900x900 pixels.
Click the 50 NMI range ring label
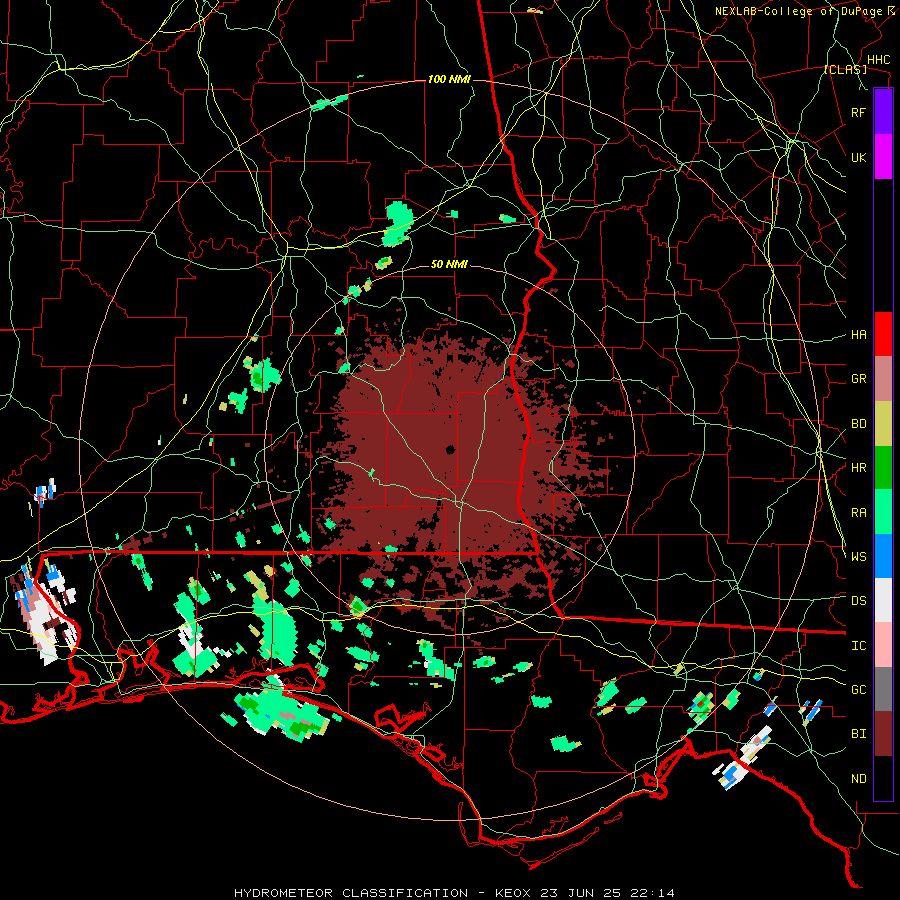pos(449,265)
